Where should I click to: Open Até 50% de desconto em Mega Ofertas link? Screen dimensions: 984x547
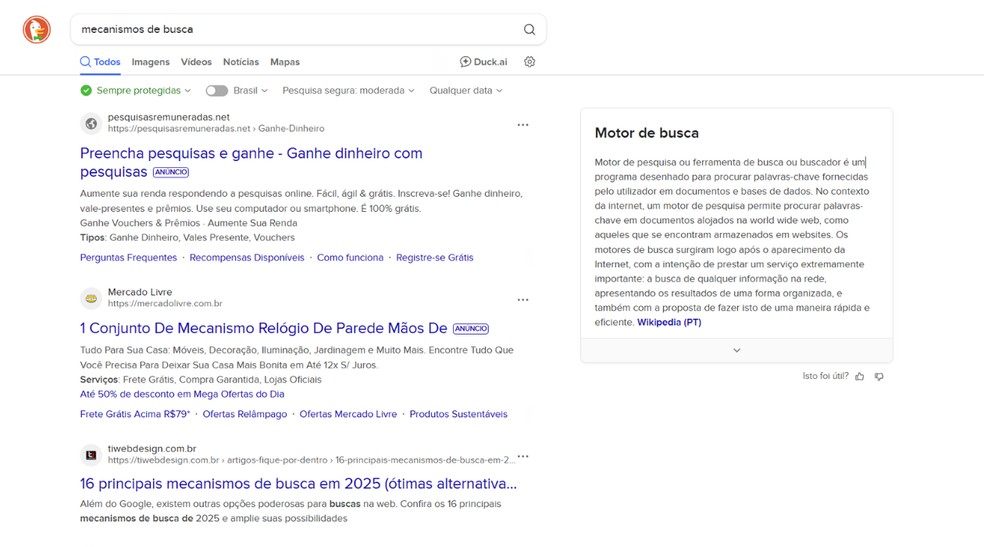182,395
